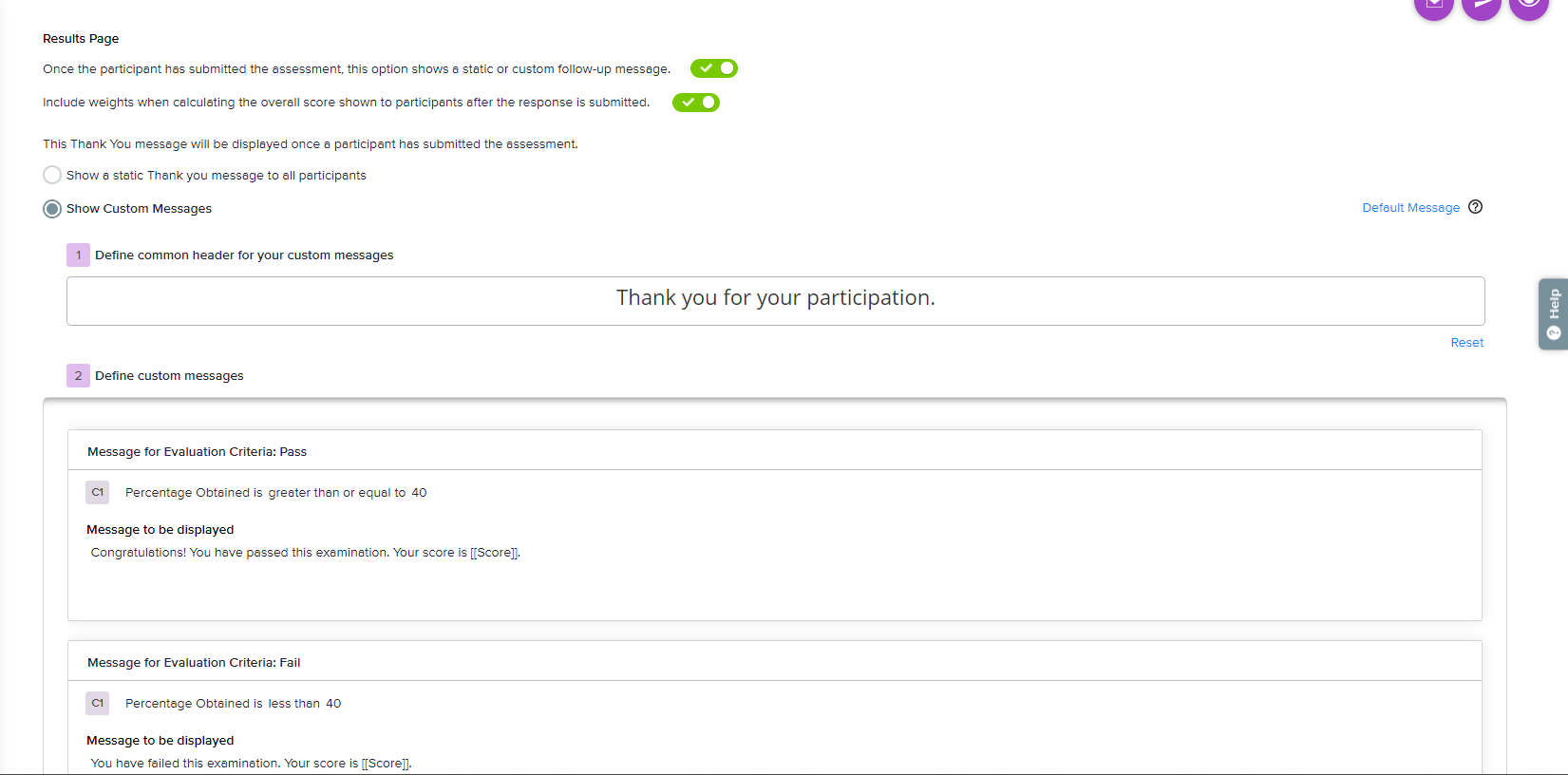Click the purple preview eye icon
Image resolution: width=1568 pixels, height=775 pixels.
point(1529,6)
